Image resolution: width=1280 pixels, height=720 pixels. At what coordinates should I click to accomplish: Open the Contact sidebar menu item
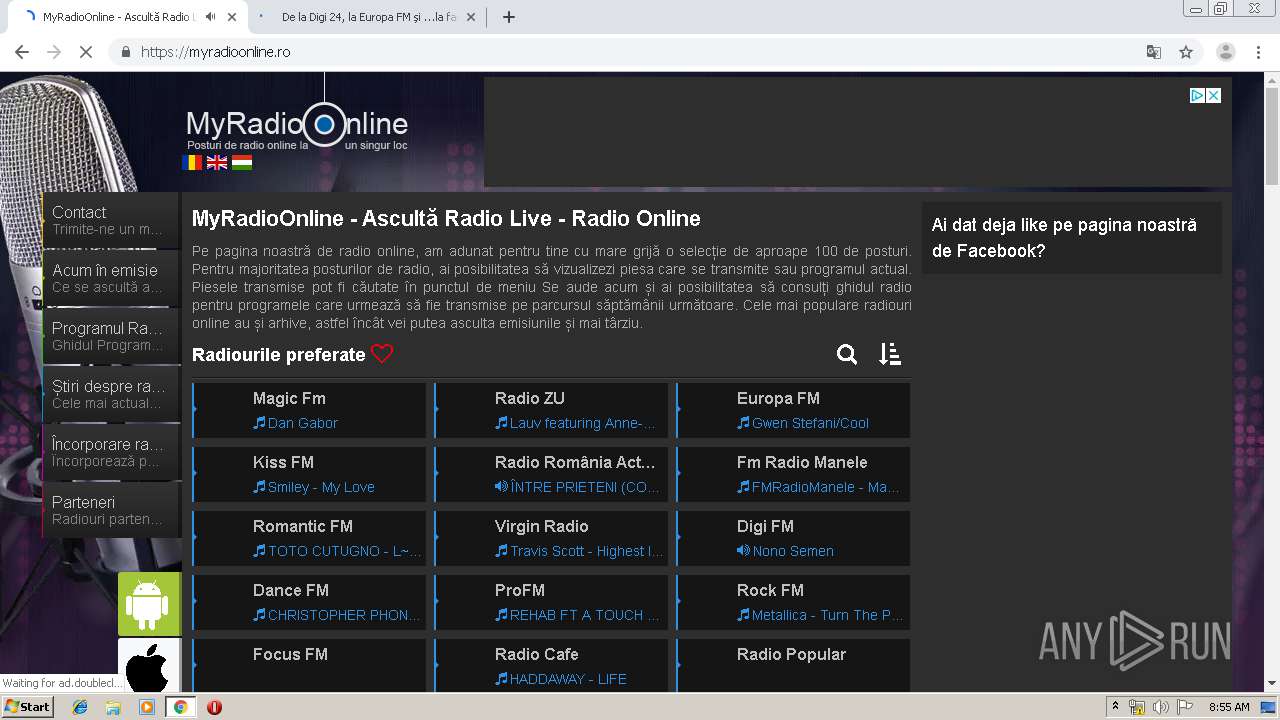111,220
